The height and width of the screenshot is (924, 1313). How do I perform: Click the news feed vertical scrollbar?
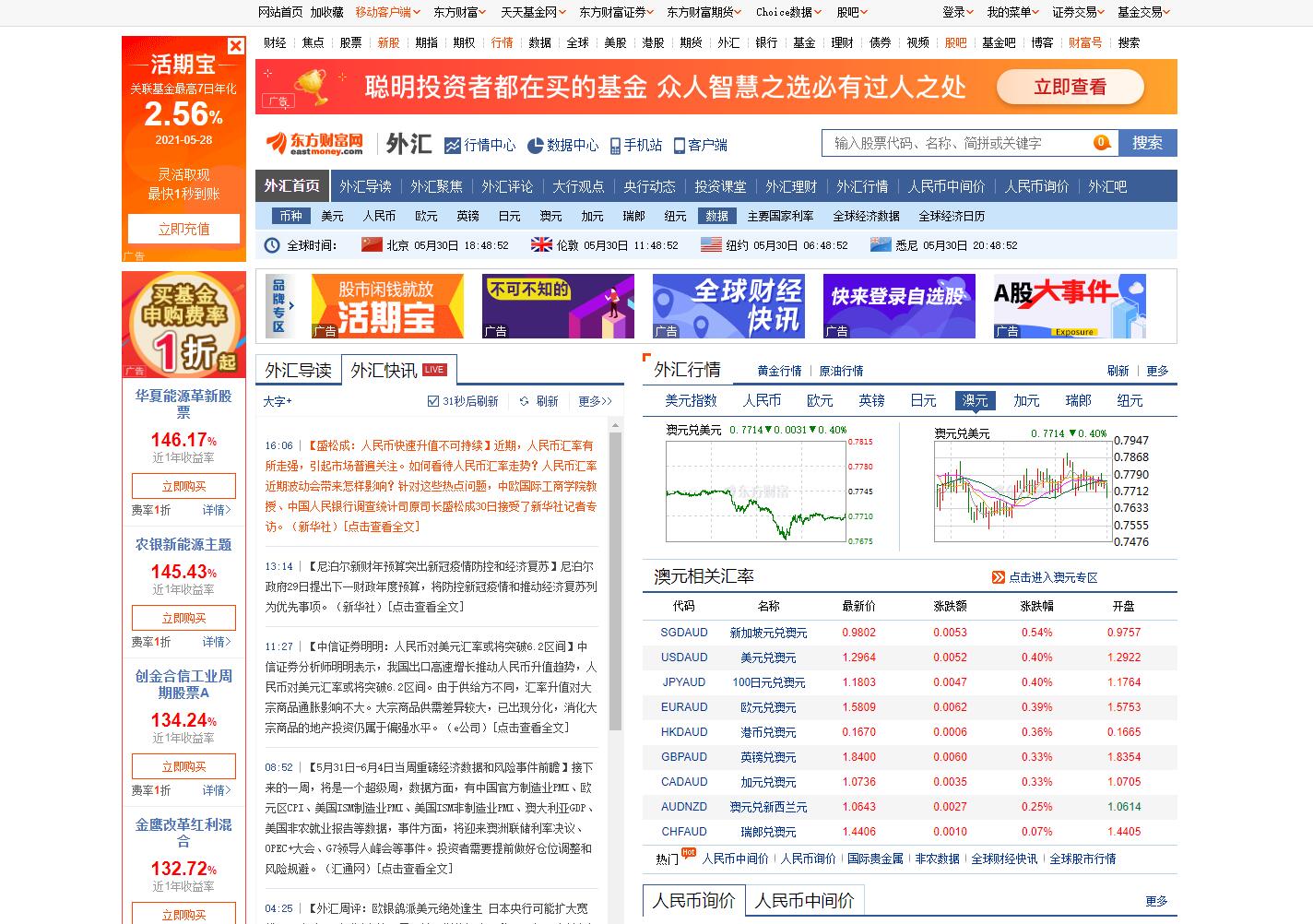(615, 553)
